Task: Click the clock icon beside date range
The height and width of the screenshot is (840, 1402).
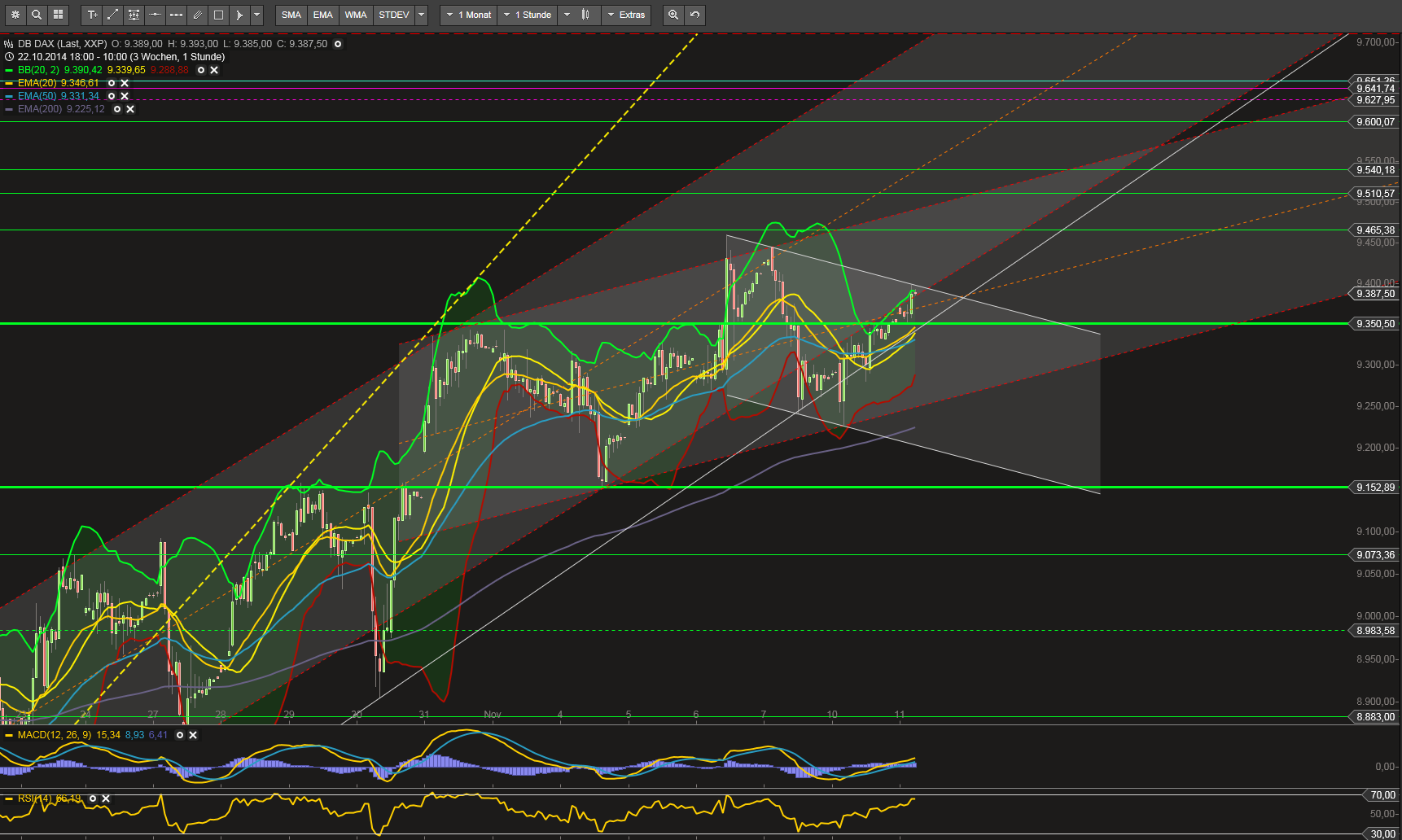Action: [x=9, y=57]
